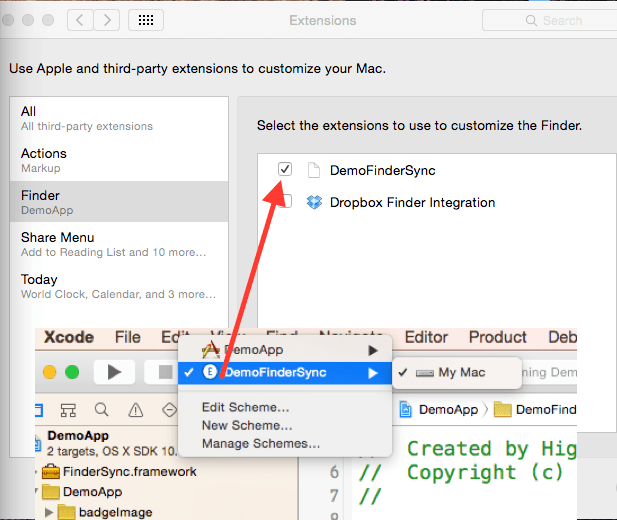The width and height of the screenshot is (617, 520).
Task: Click DemoApp in the editor jump bar
Action: pyautogui.click(x=448, y=409)
